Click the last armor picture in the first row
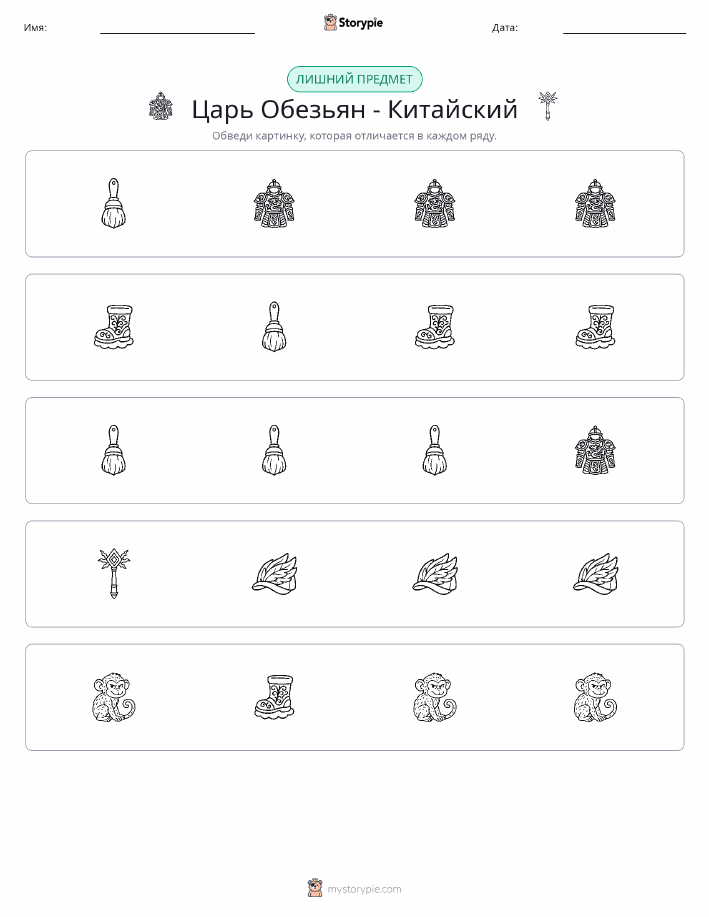Image resolution: width=709 pixels, height=917 pixels. point(595,203)
